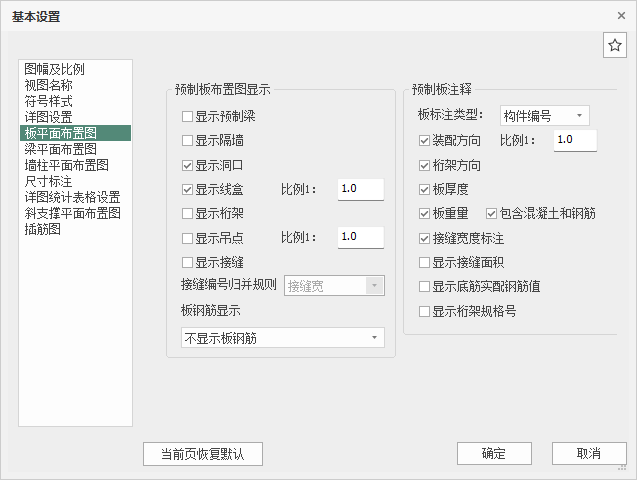Click the 当前页恢复默认 button
The width and height of the screenshot is (637, 480).
coord(202,453)
